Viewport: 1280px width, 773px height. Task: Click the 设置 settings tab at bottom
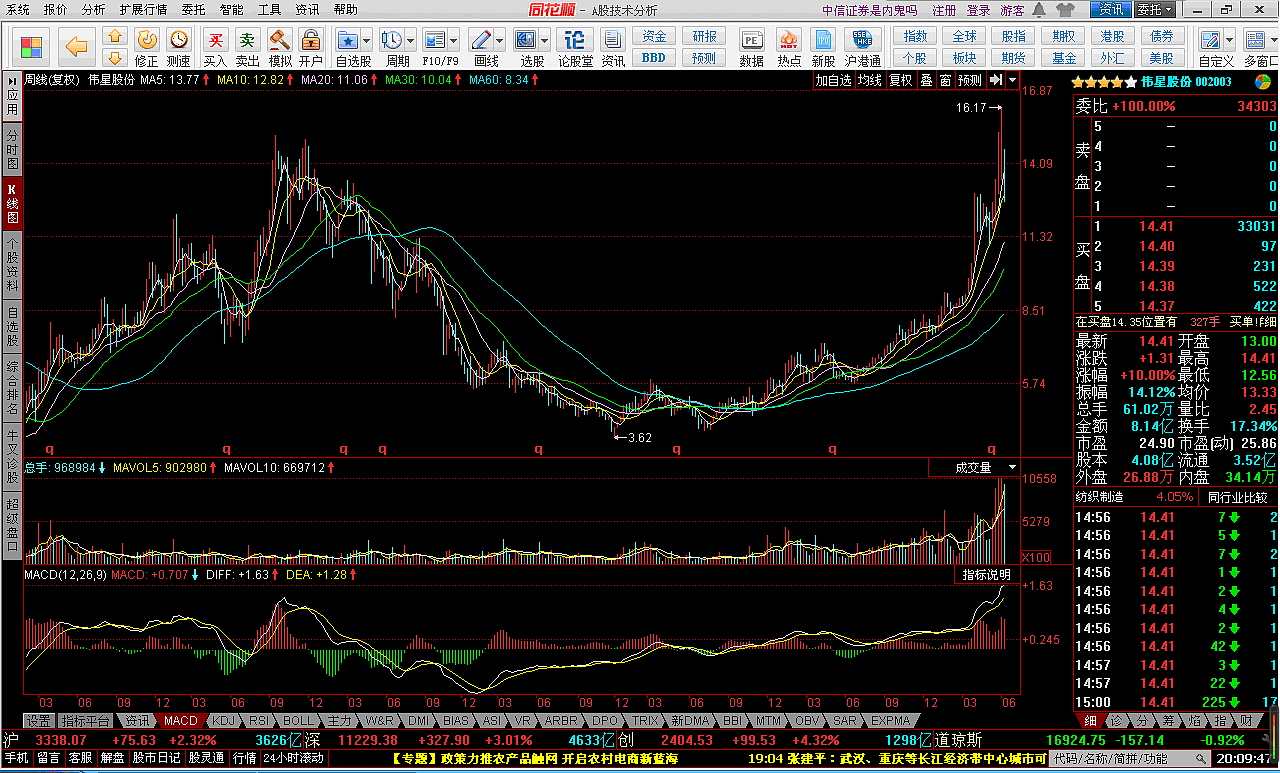pos(39,720)
